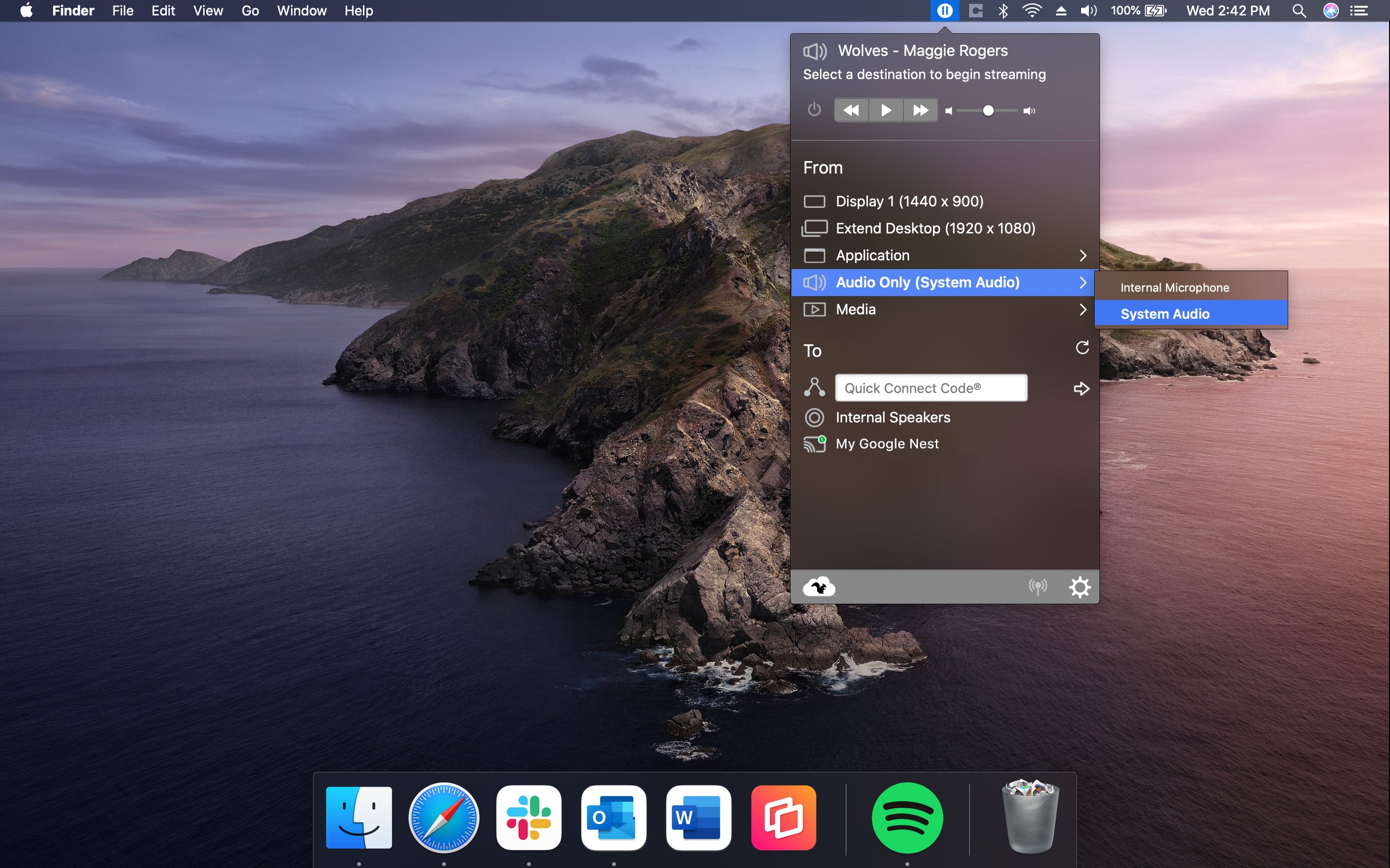Image resolution: width=1390 pixels, height=868 pixels.
Task: Click the broadcast antenna icon
Action: pyautogui.click(x=1037, y=586)
